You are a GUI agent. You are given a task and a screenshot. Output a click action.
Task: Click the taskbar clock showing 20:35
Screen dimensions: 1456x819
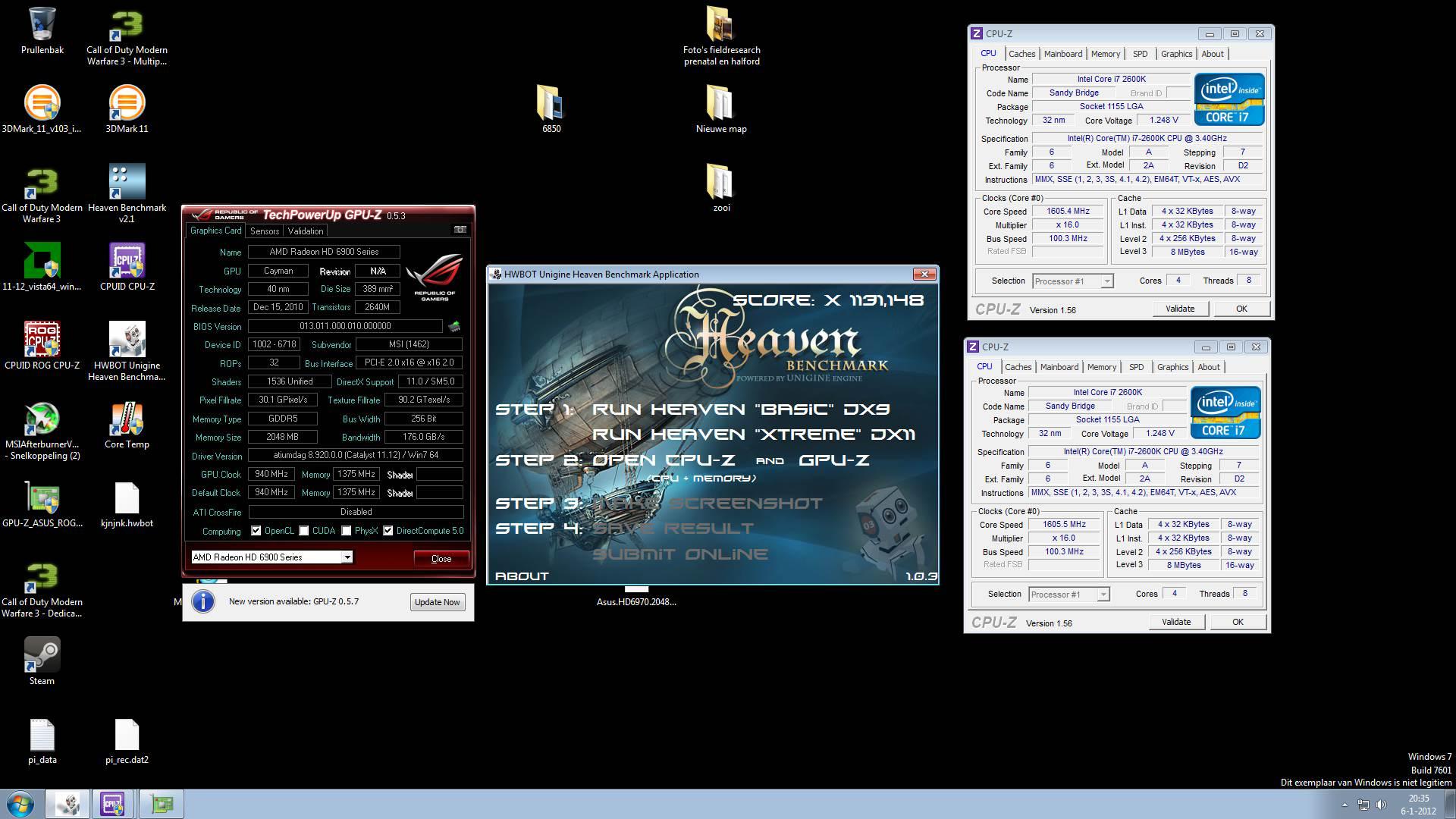(x=1419, y=804)
